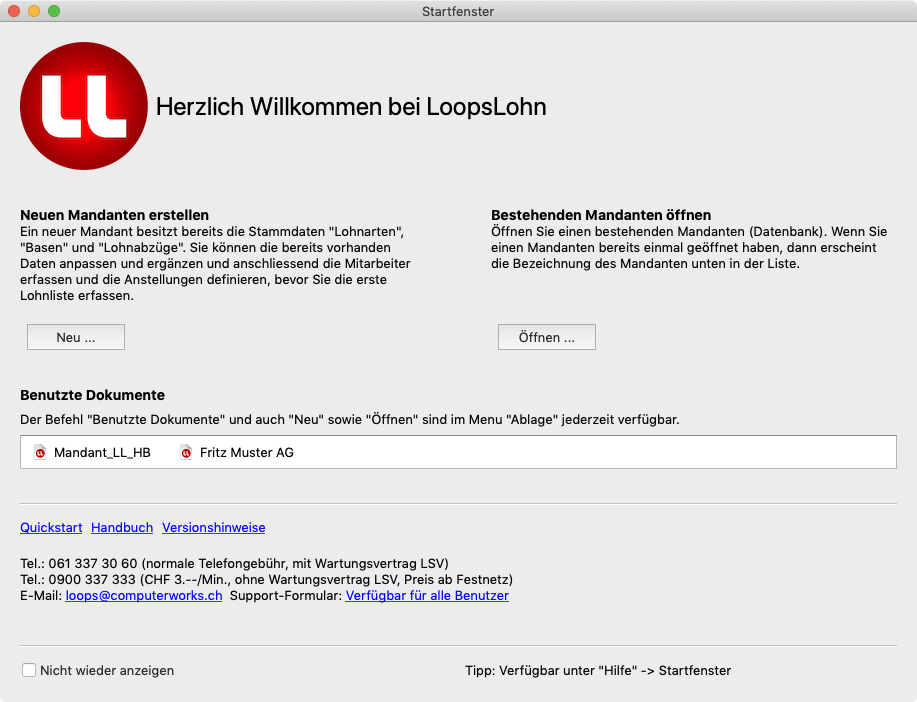Click the LL document icon beside Fritz Muster AG
Viewport: 917px width, 702px height.
185,452
